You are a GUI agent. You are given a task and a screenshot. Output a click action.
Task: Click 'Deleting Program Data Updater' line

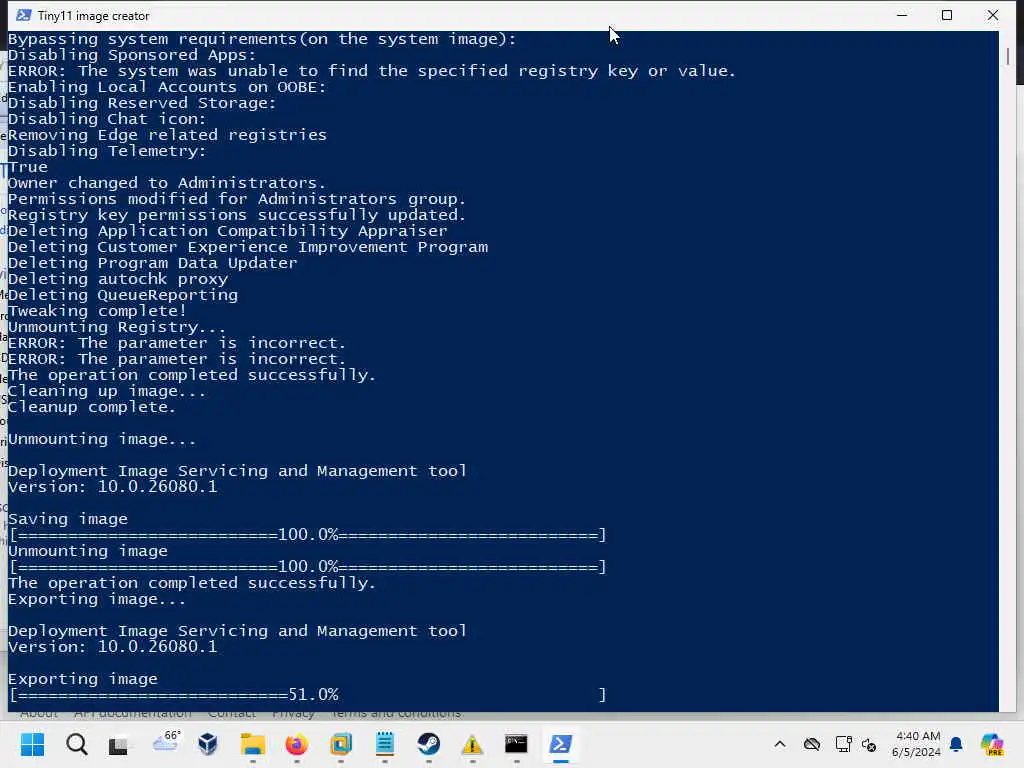tap(153, 263)
